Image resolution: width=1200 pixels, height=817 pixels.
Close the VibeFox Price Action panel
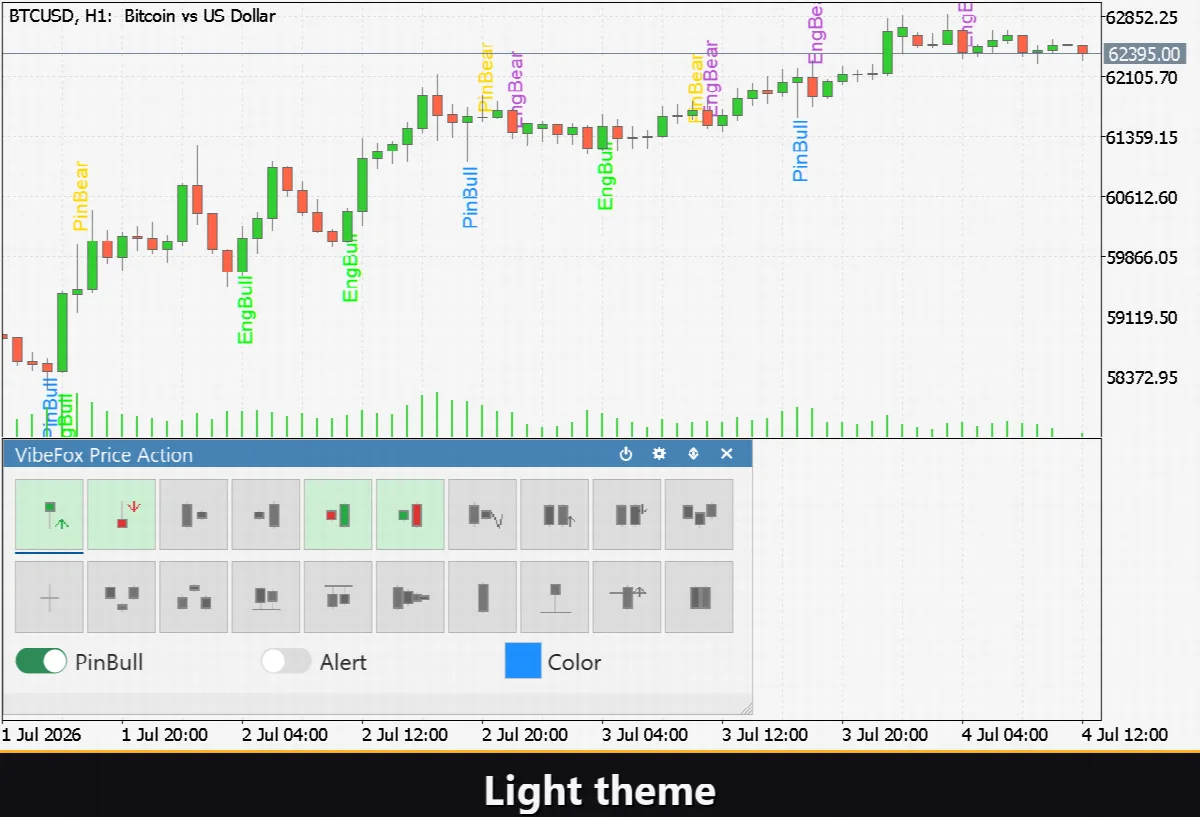pyautogui.click(x=727, y=454)
